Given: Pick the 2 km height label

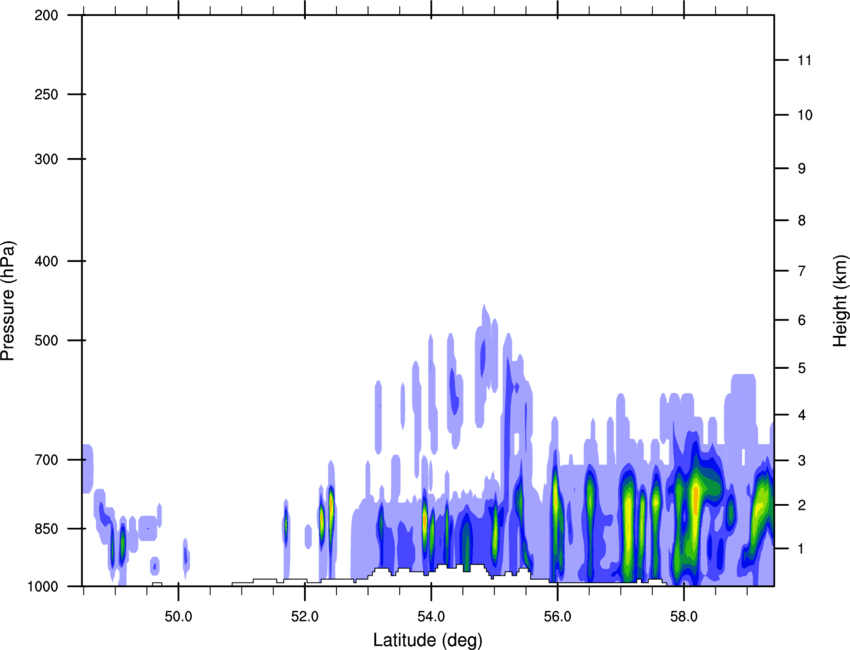Looking at the screenshot, I should [801, 505].
